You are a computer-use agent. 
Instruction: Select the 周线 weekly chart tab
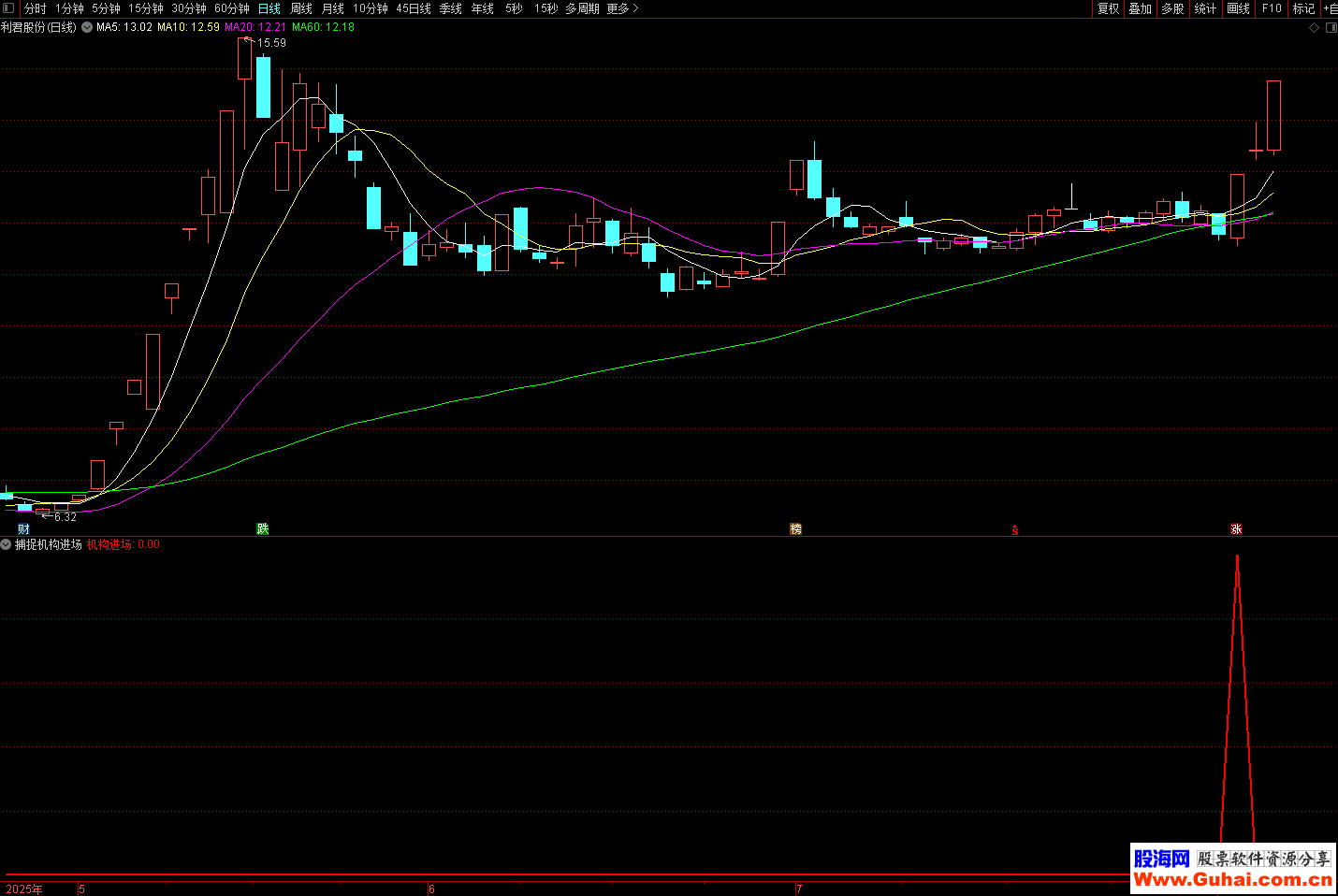pyautogui.click(x=301, y=8)
